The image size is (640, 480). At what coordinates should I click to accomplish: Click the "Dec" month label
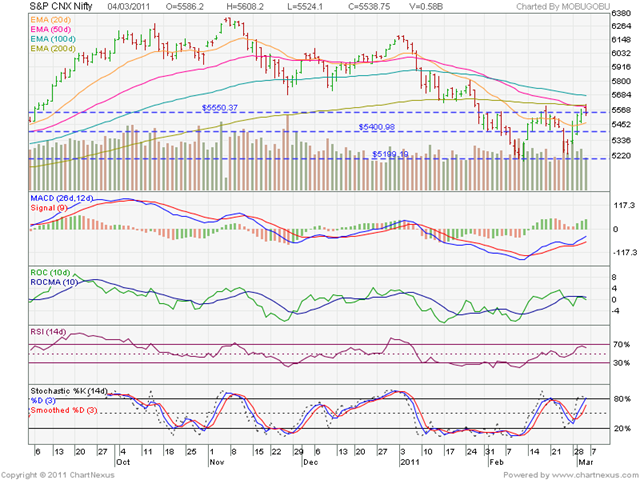[311, 462]
